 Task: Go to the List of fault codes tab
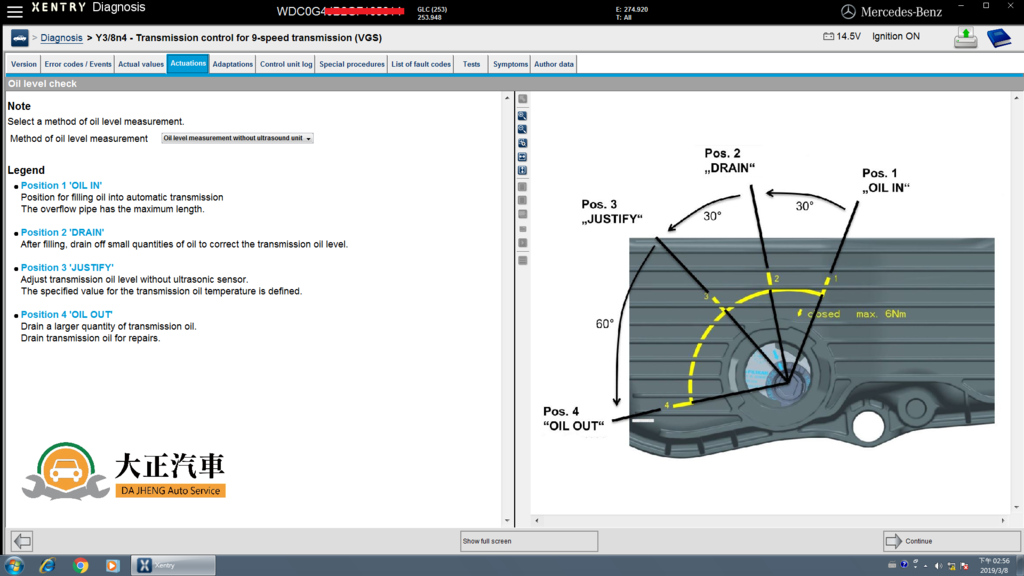pyautogui.click(x=421, y=64)
